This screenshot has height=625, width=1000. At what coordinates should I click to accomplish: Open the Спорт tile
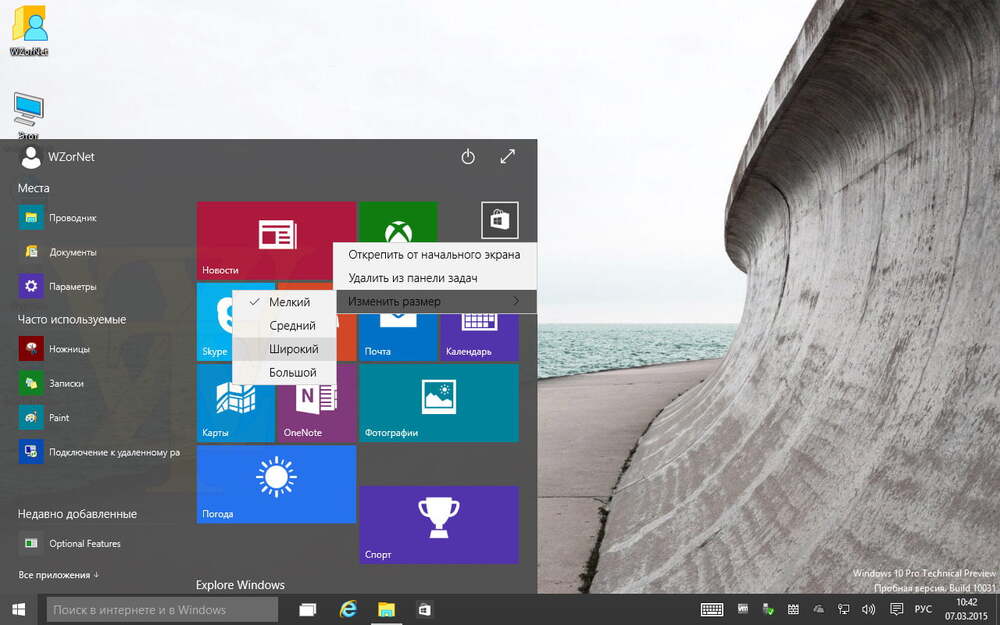coord(438,525)
